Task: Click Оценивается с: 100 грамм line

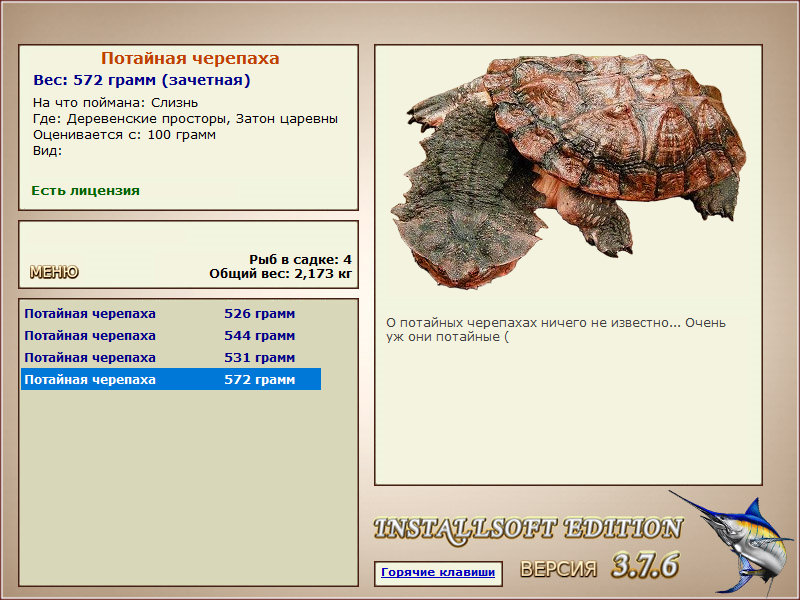Action: (124, 135)
